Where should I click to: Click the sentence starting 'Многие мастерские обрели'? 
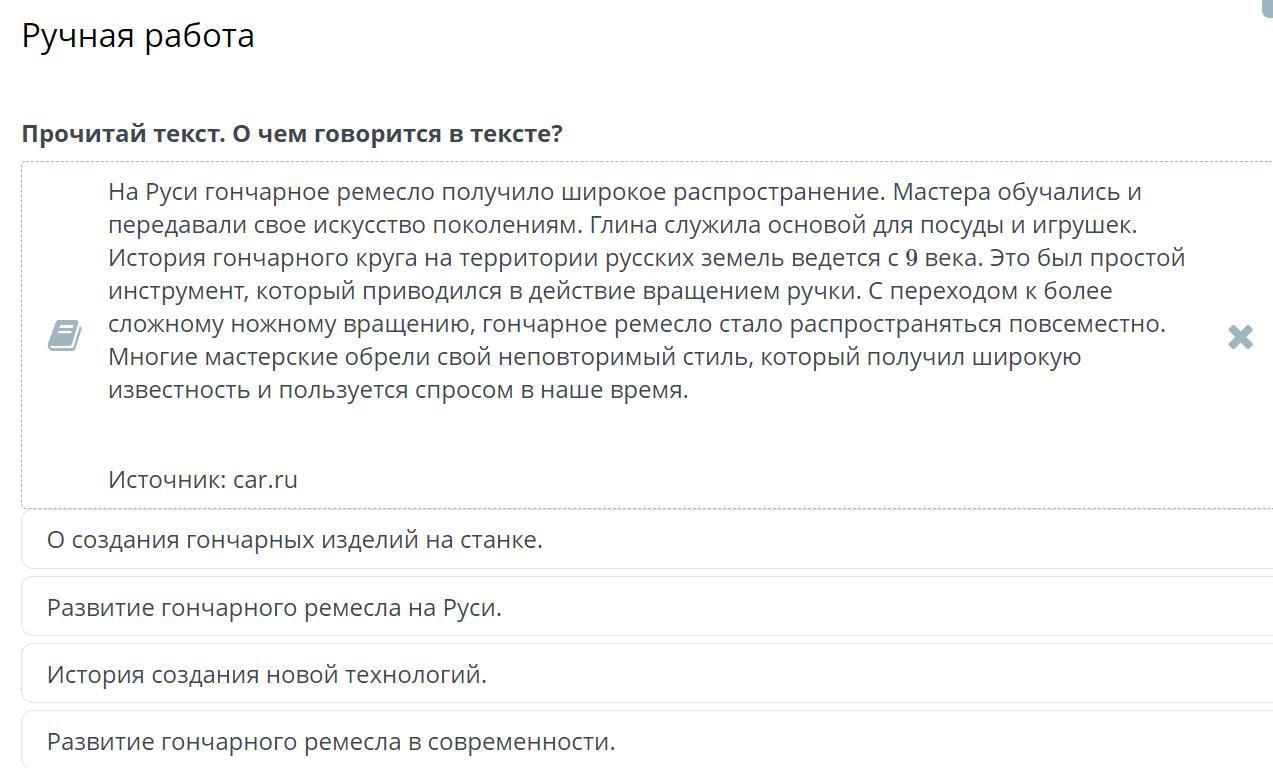tap(594, 373)
